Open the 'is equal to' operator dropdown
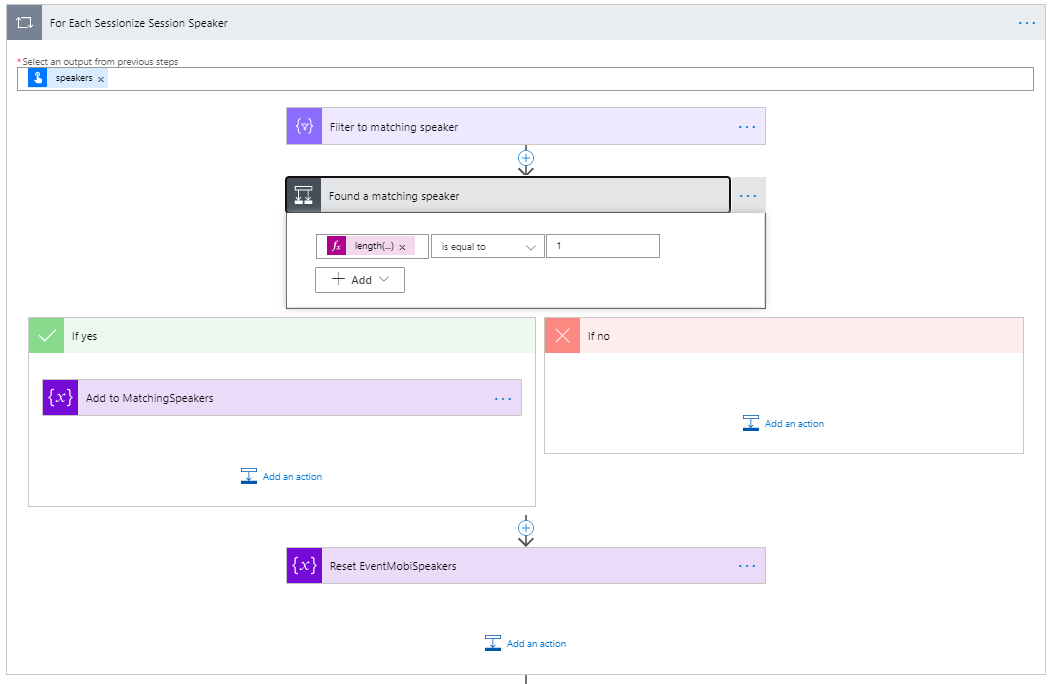 coord(488,247)
